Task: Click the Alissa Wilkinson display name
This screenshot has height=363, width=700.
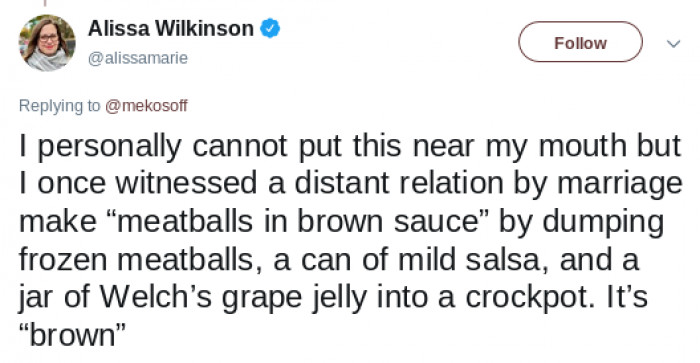Action: tap(171, 29)
